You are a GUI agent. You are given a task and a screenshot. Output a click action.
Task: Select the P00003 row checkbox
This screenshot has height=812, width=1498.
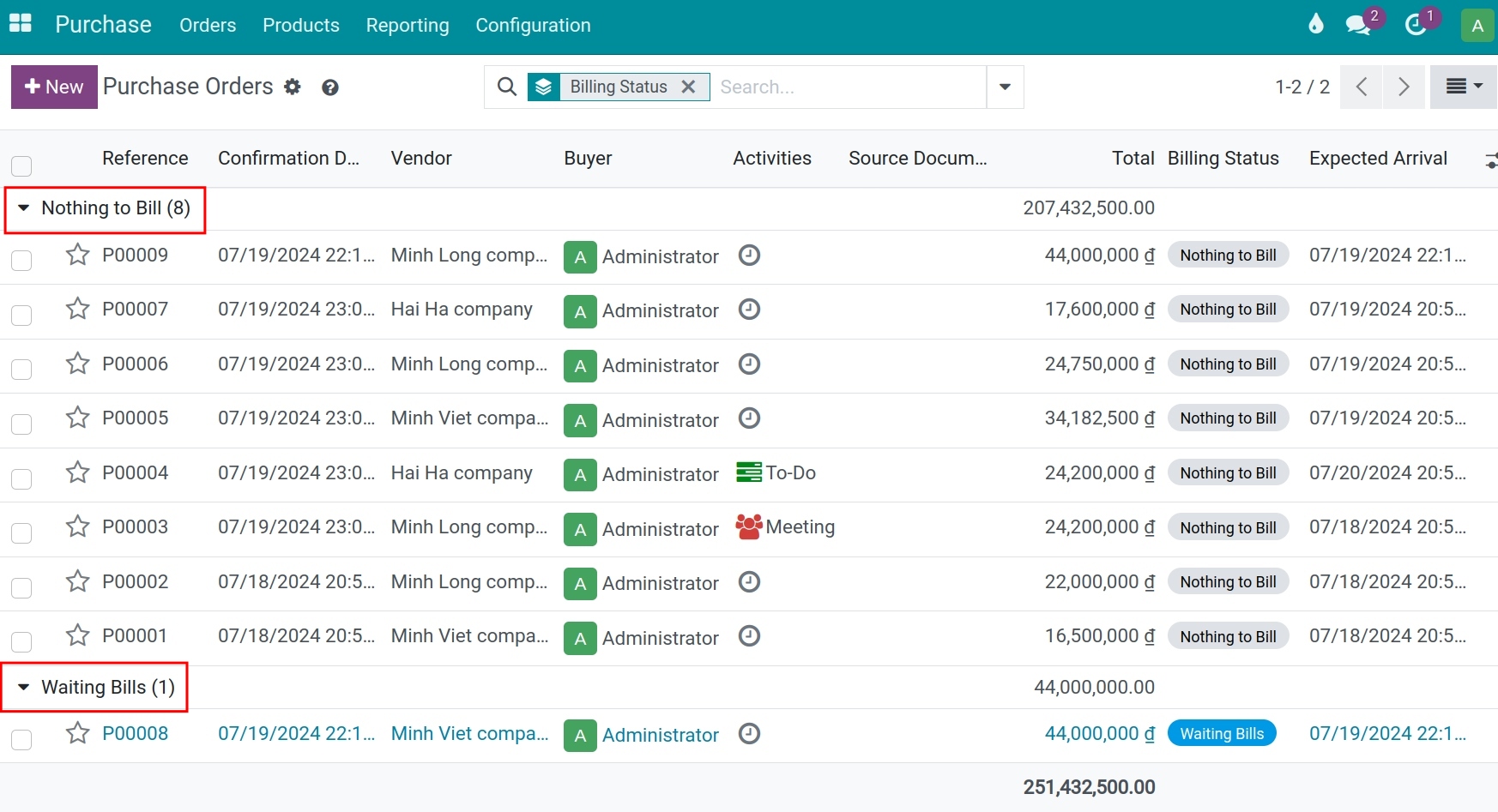[21, 532]
